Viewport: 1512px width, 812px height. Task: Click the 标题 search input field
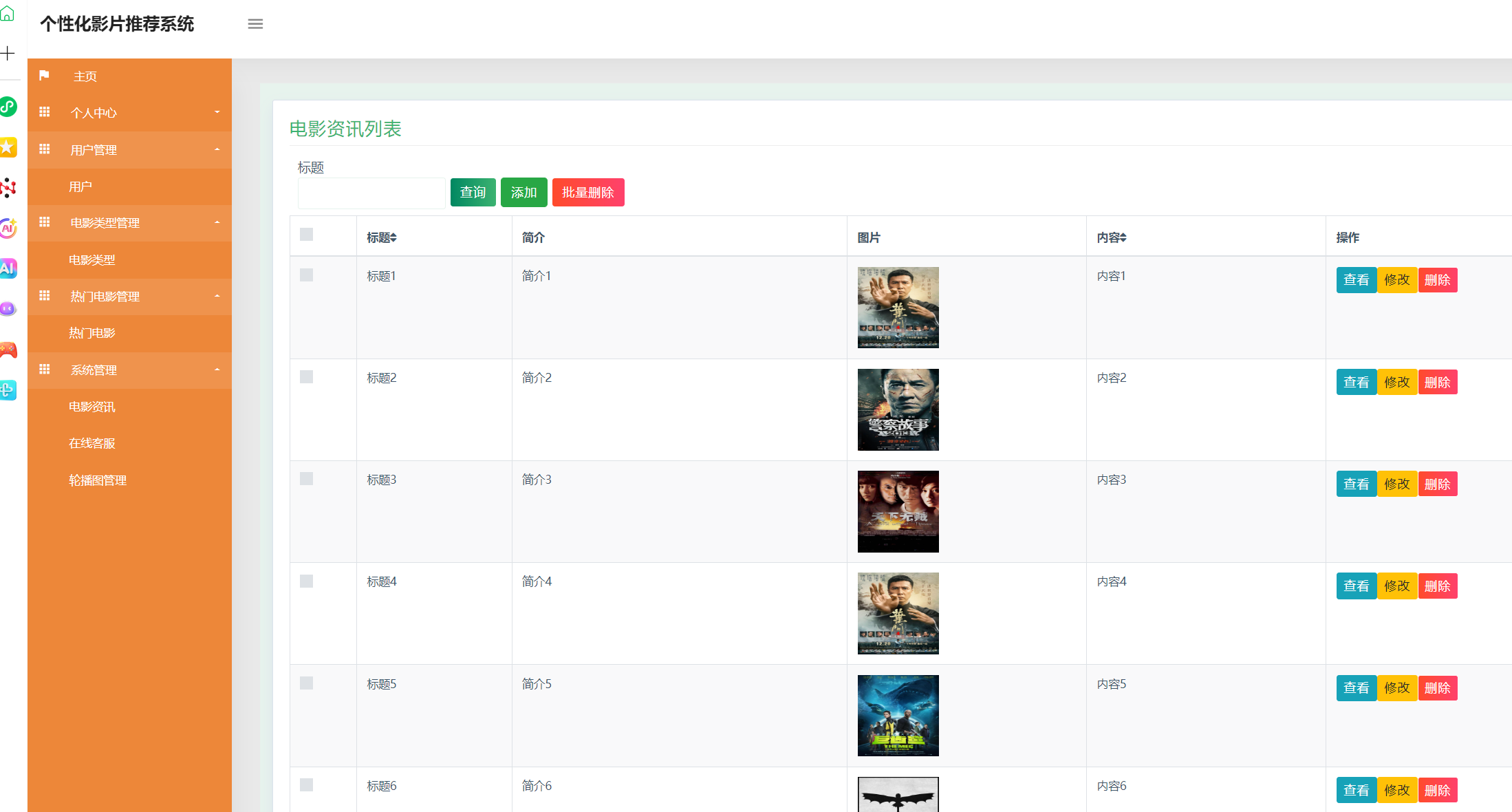[x=371, y=193]
